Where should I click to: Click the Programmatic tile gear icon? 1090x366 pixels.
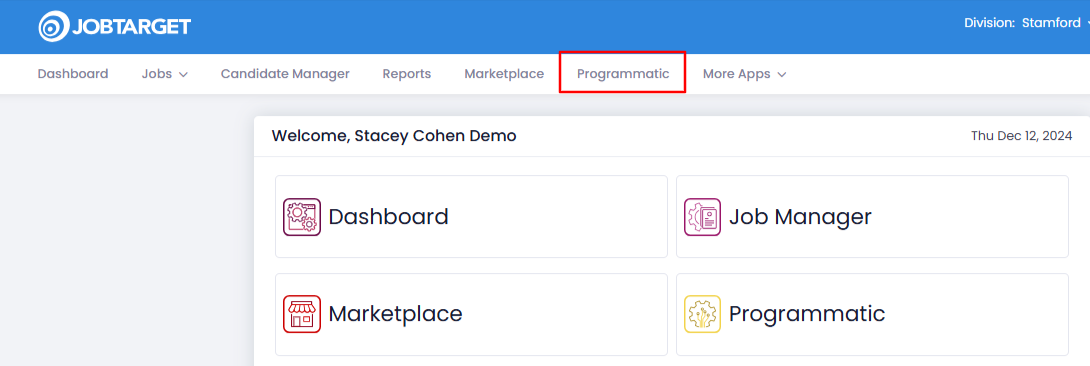point(702,314)
